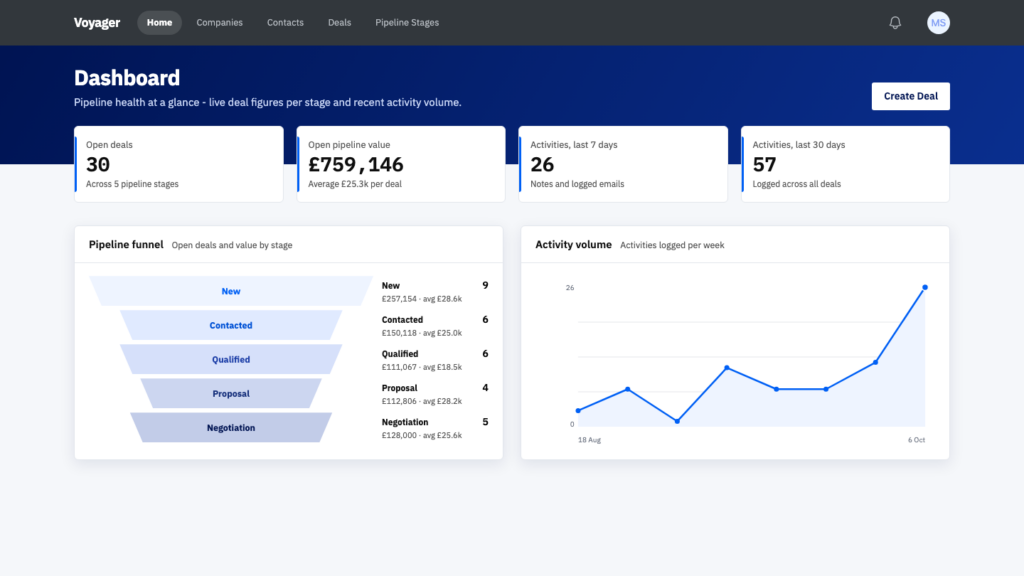Viewport: 1024px width, 576px height.
Task: Click the 18 Aug axis label
Action: (x=589, y=440)
